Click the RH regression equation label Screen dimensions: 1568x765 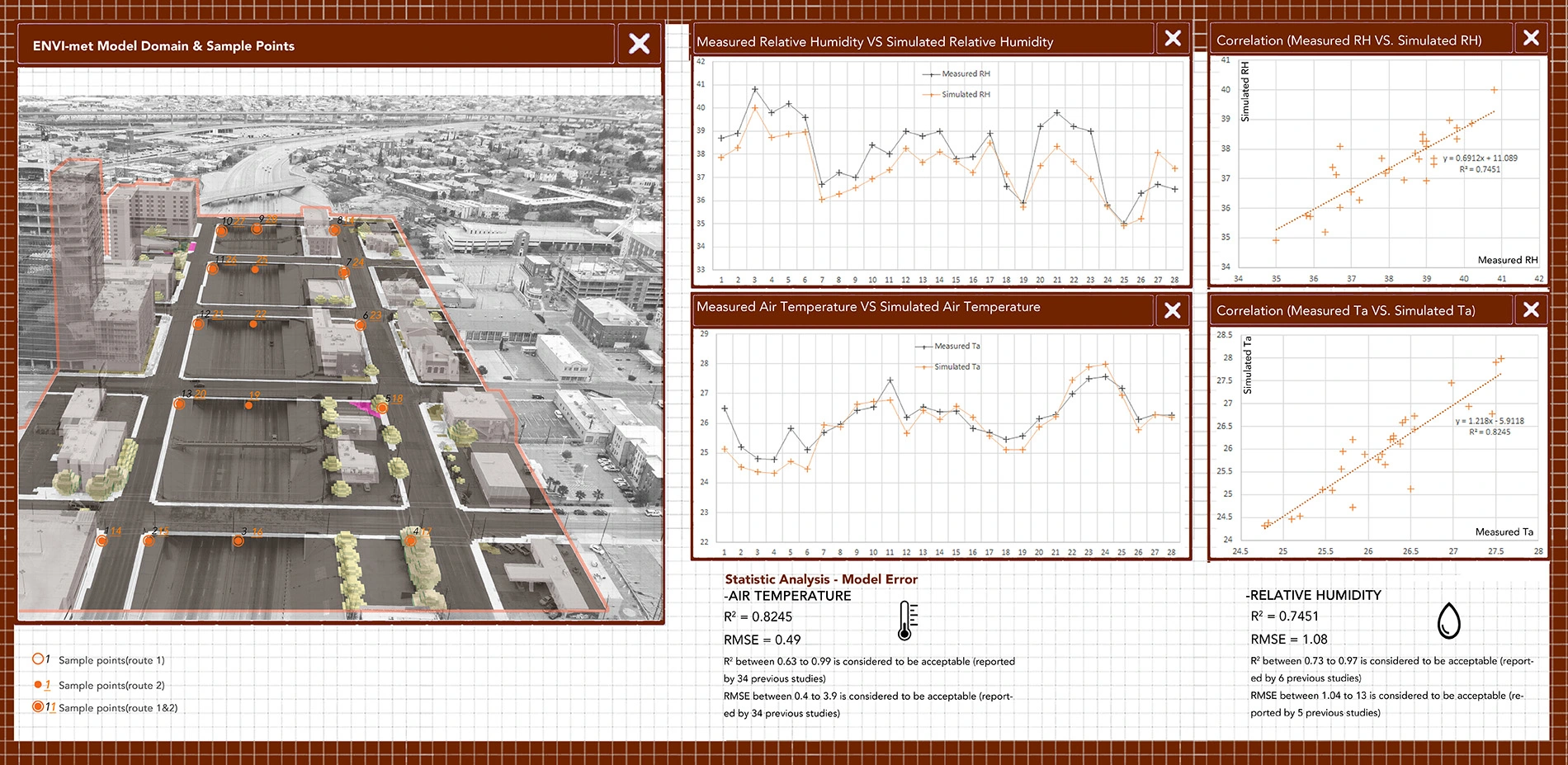tap(1480, 158)
